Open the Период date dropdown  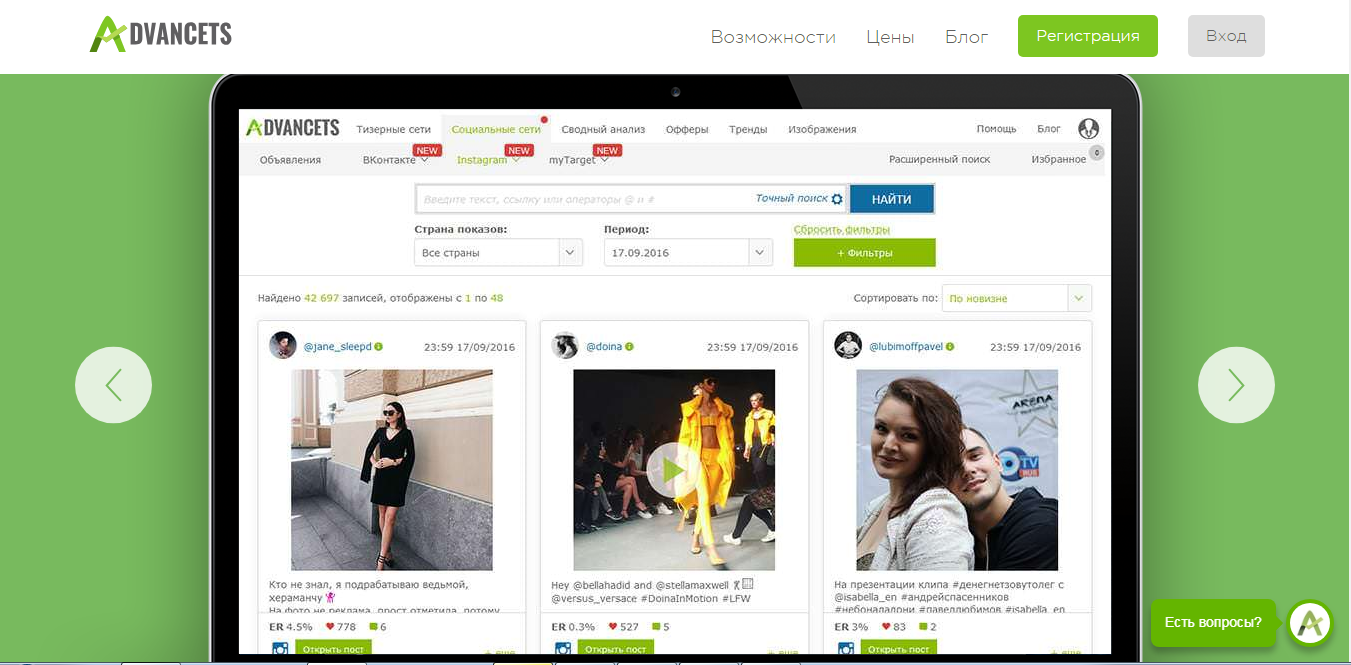click(x=688, y=253)
